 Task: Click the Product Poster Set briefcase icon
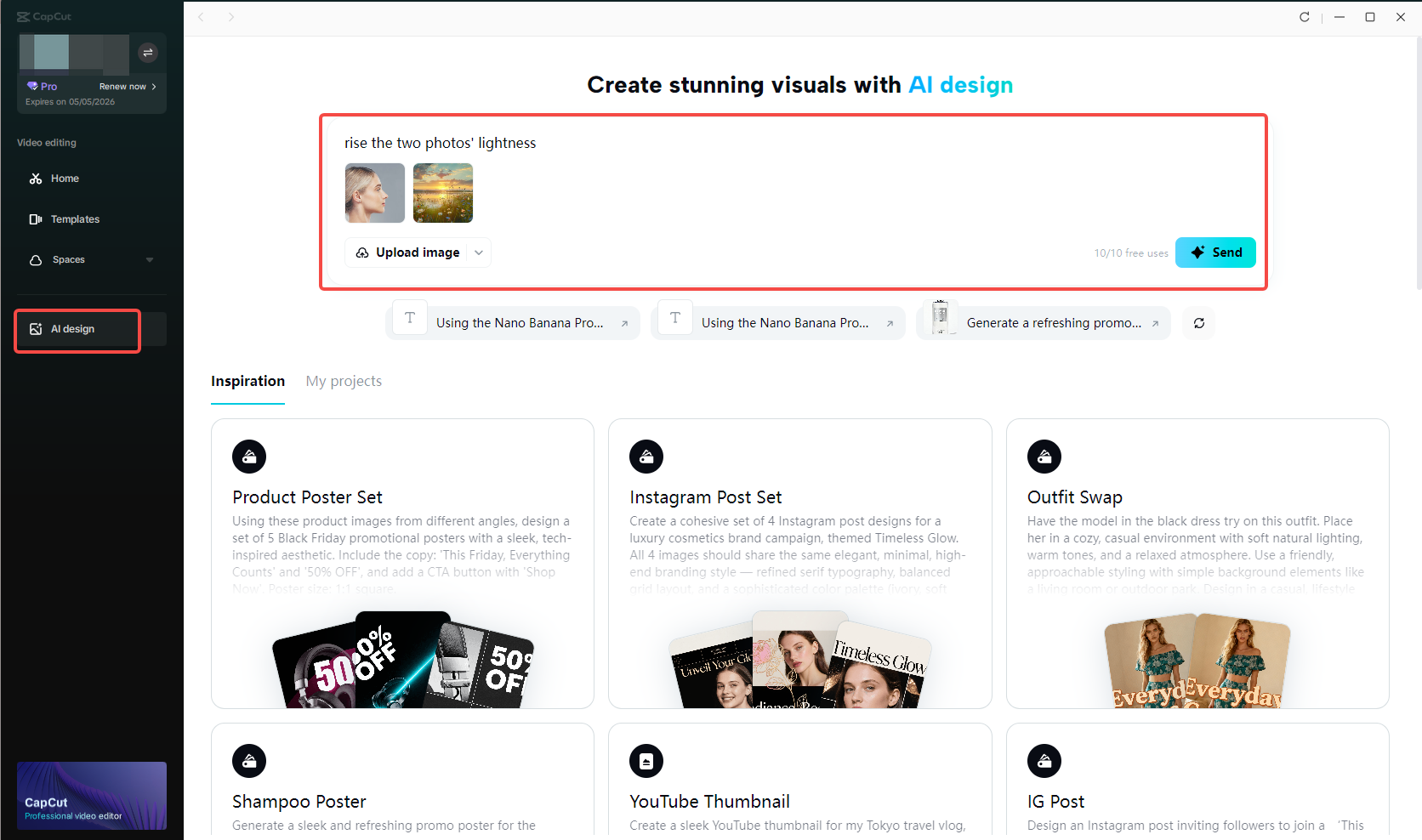[x=249, y=457]
